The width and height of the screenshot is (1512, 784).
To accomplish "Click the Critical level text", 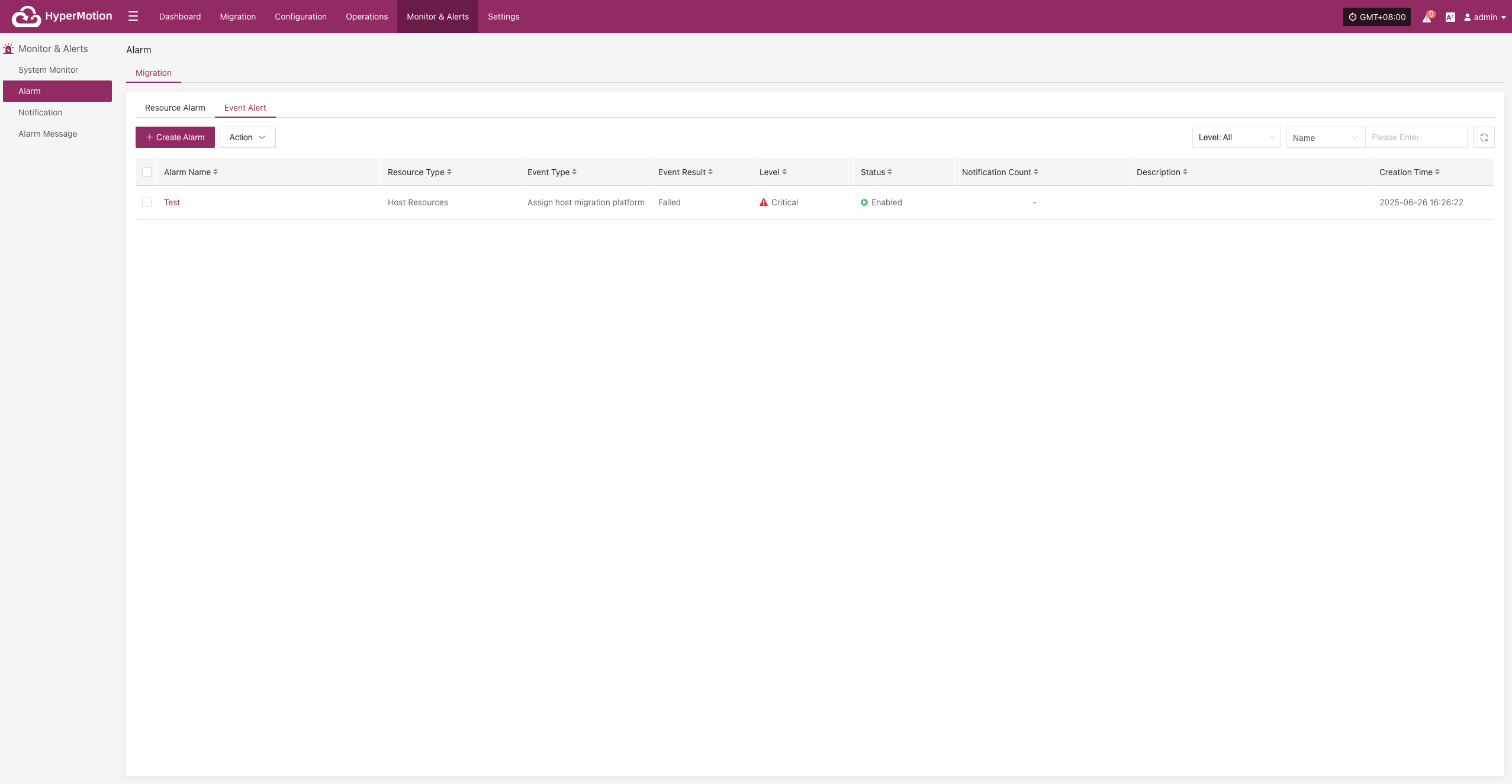I will coord(784,202).
